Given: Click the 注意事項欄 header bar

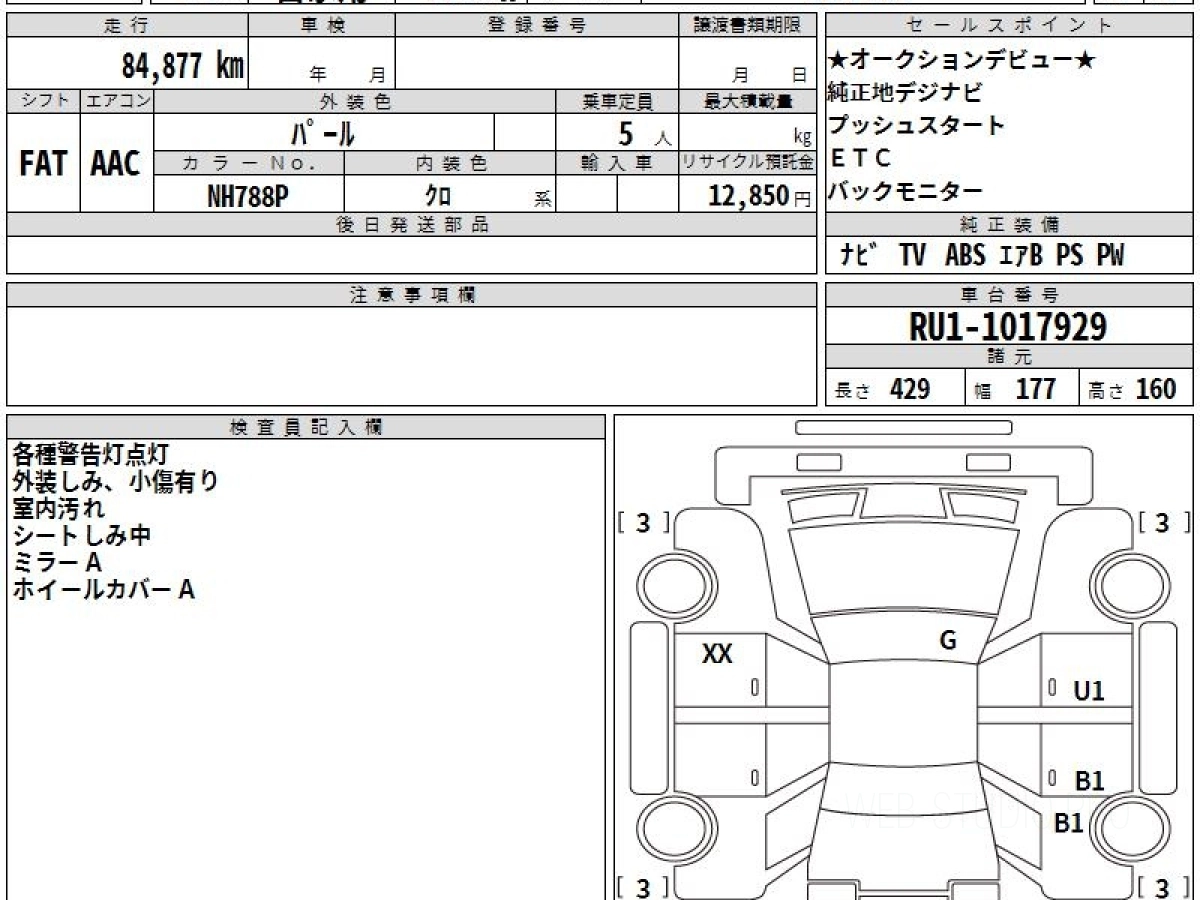Looking at the screenshot, I should click(x=411, y=295).
